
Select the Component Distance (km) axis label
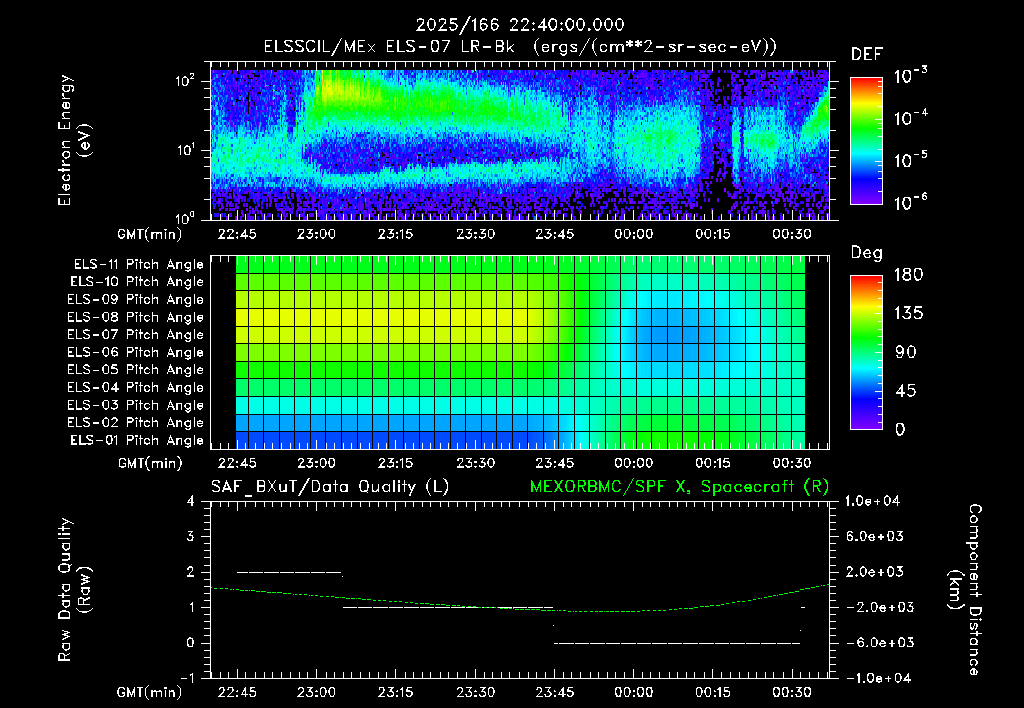tap(965, 590)
